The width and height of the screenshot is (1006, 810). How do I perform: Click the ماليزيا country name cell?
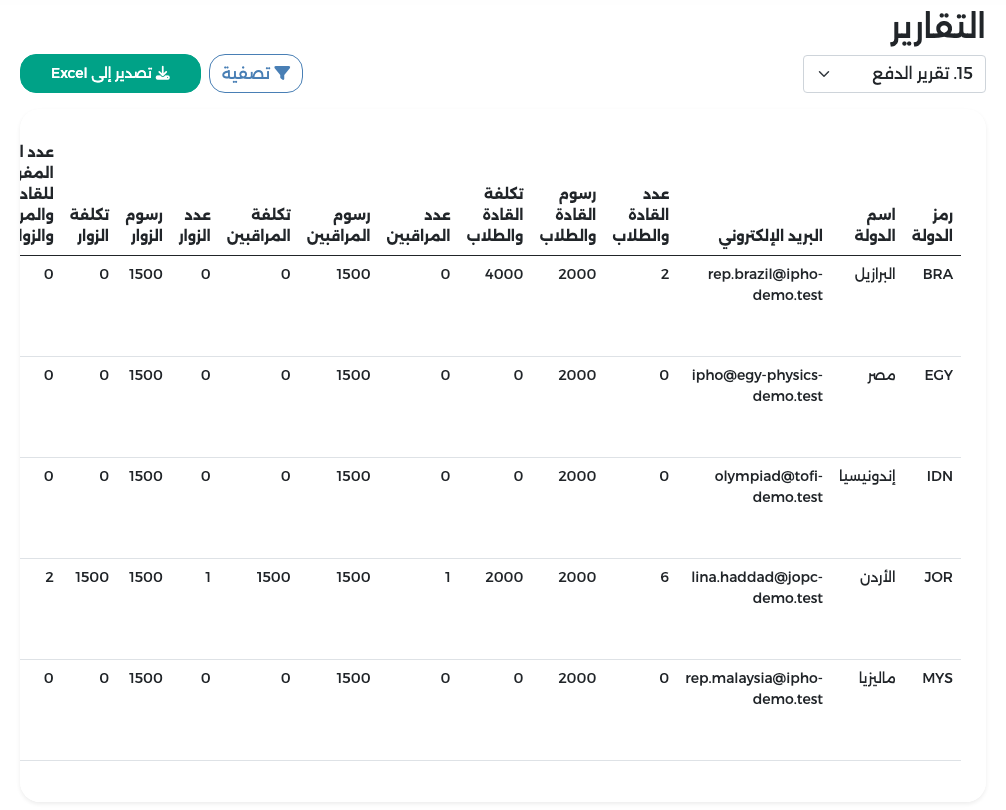click(877, 679)
